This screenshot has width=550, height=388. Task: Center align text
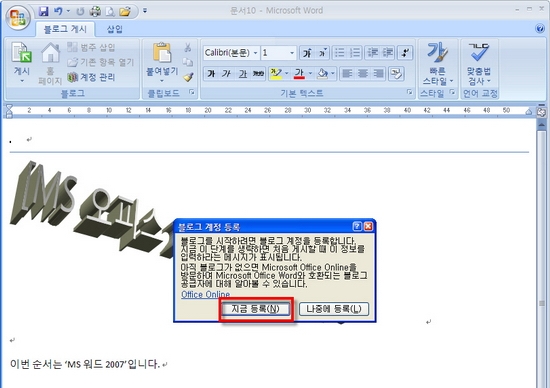pos(362,74)
